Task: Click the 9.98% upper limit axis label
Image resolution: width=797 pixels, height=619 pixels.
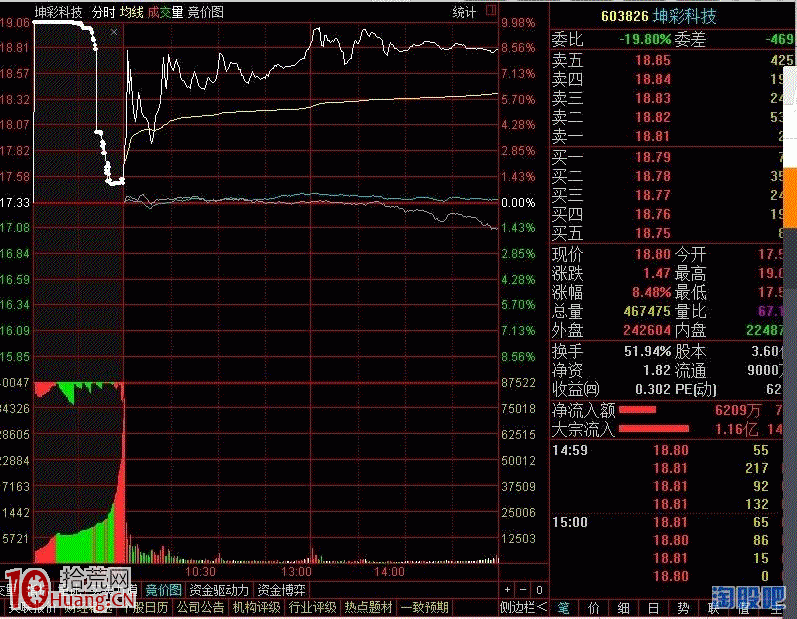Action: (x=518, y=23)
